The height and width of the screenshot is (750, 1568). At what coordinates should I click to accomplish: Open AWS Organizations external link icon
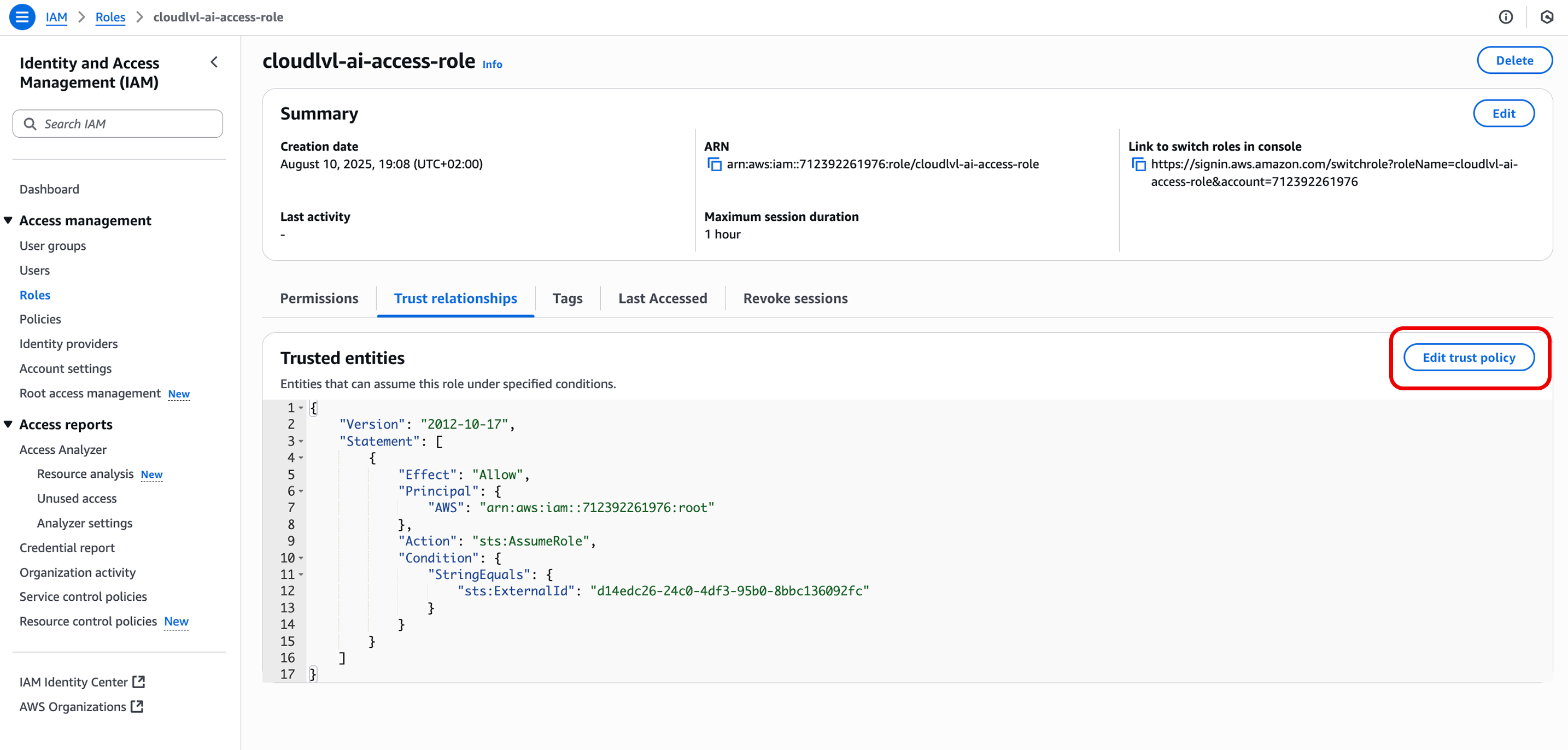(x=136, y=706)
